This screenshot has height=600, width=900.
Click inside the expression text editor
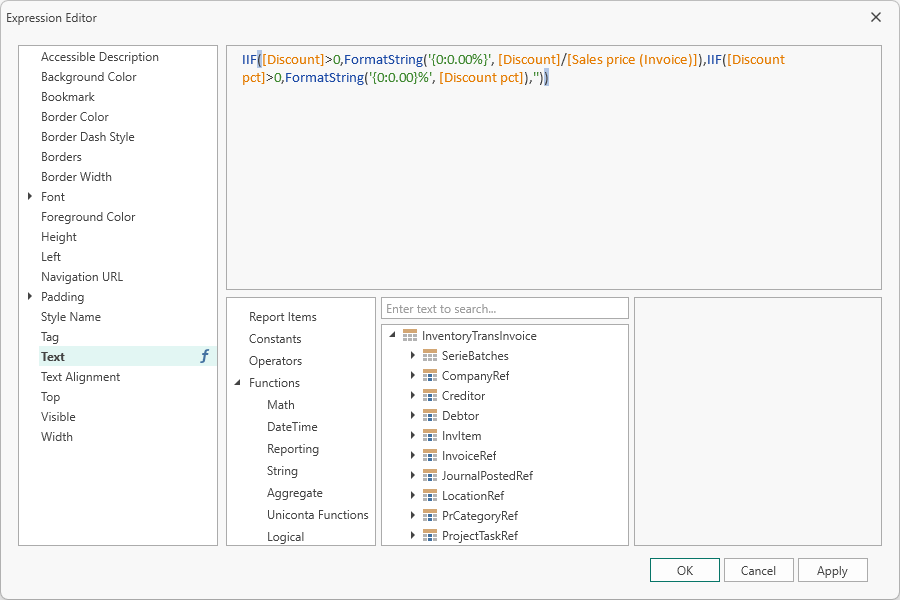point(554,168)
